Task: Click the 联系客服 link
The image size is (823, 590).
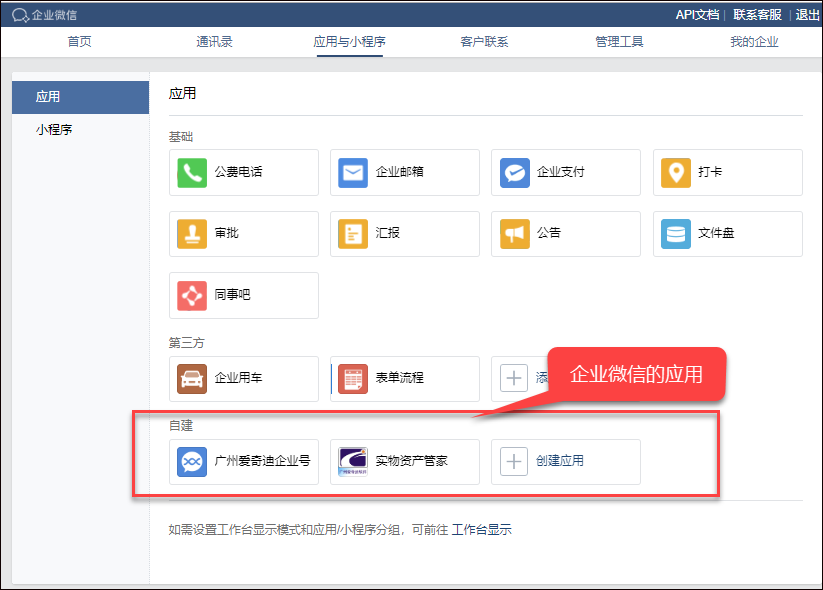Action: point(757,15)
